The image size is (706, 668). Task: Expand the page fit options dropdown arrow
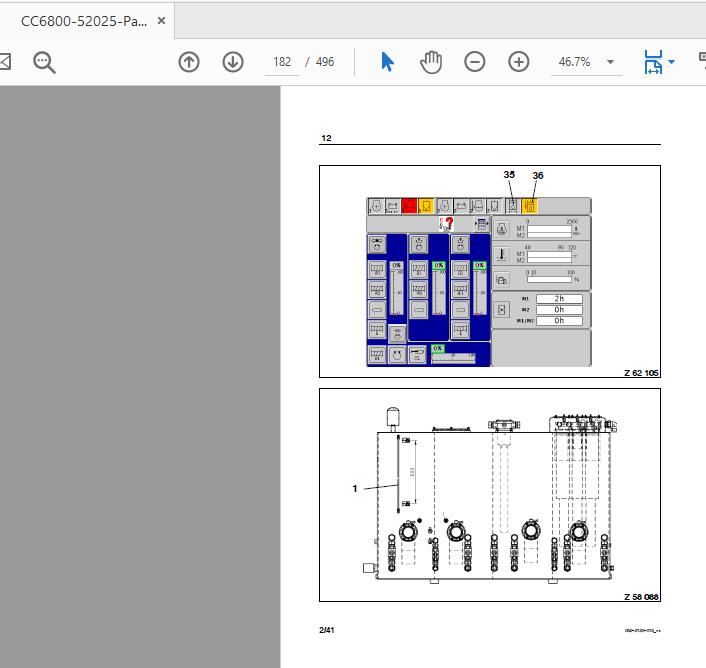[x=671, y=62]
